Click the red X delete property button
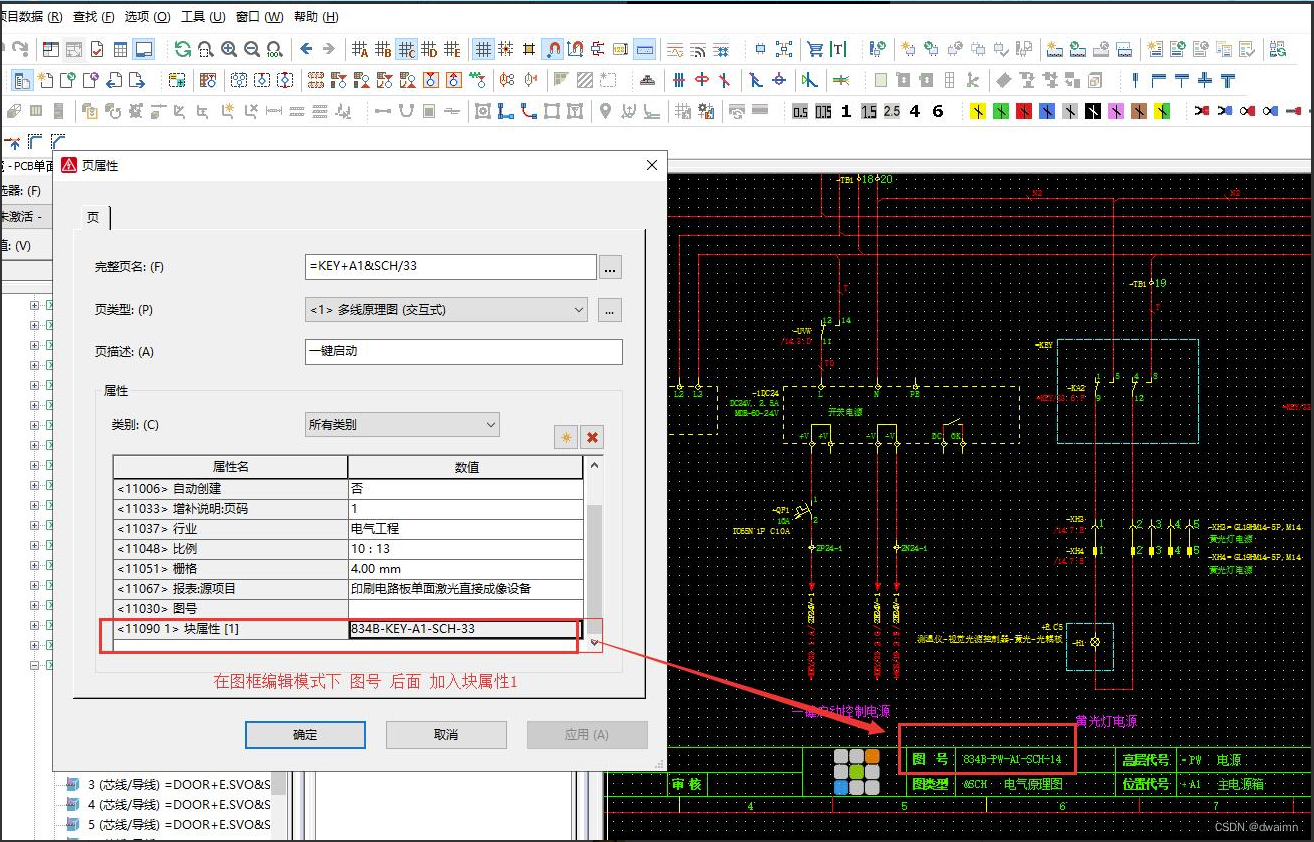Image resolution: width=1314 pixels, height=842 pixels. click(592, 437)
